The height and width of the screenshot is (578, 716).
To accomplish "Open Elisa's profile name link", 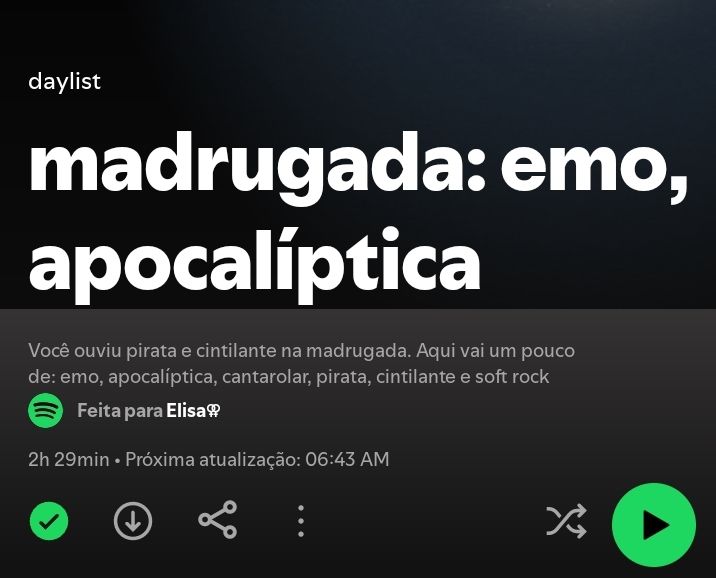I will 186,410.
